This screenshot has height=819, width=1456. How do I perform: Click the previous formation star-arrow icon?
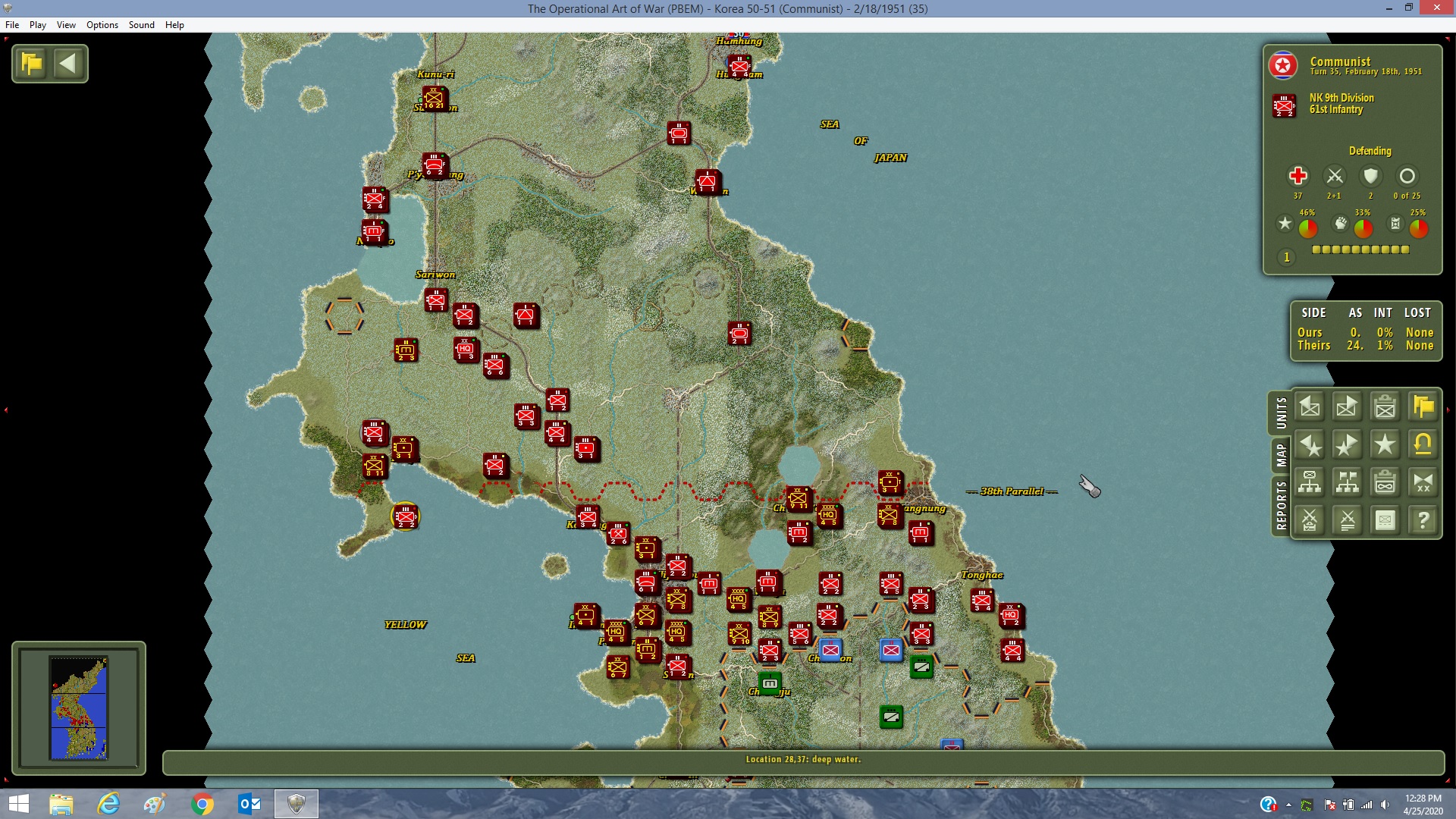pos(1310,445)
